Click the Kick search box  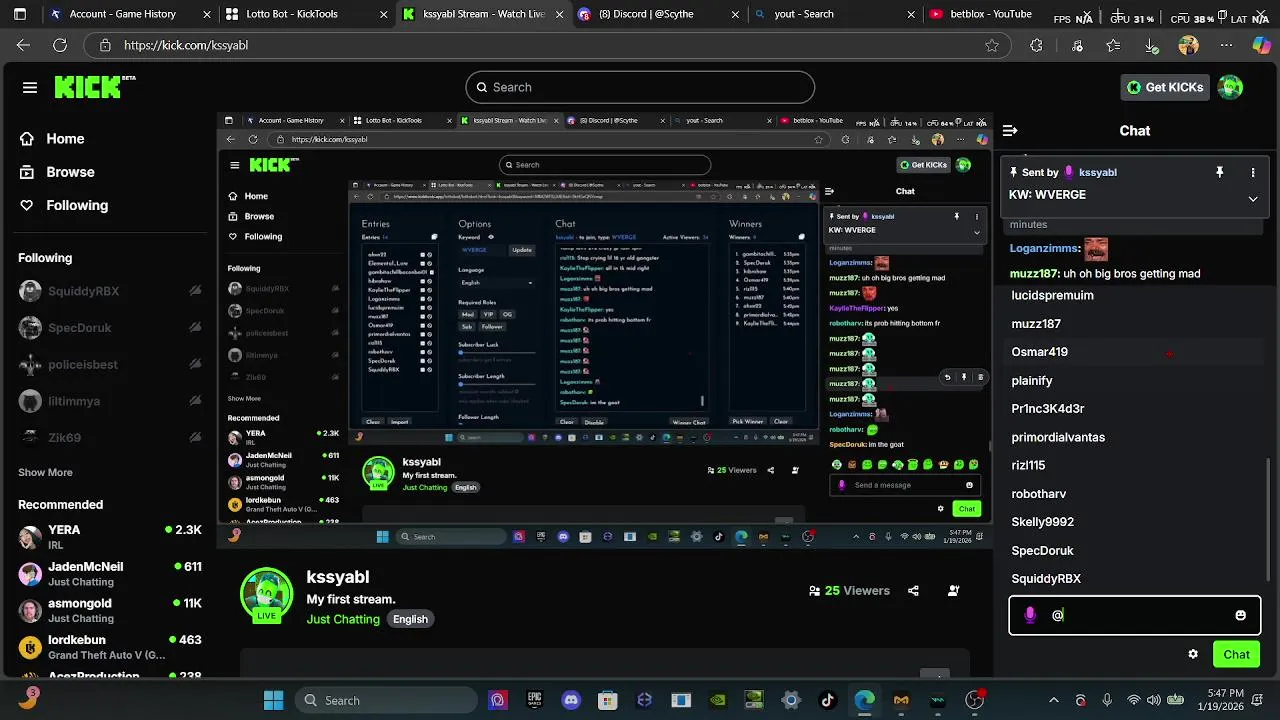(x=640, y=87)
